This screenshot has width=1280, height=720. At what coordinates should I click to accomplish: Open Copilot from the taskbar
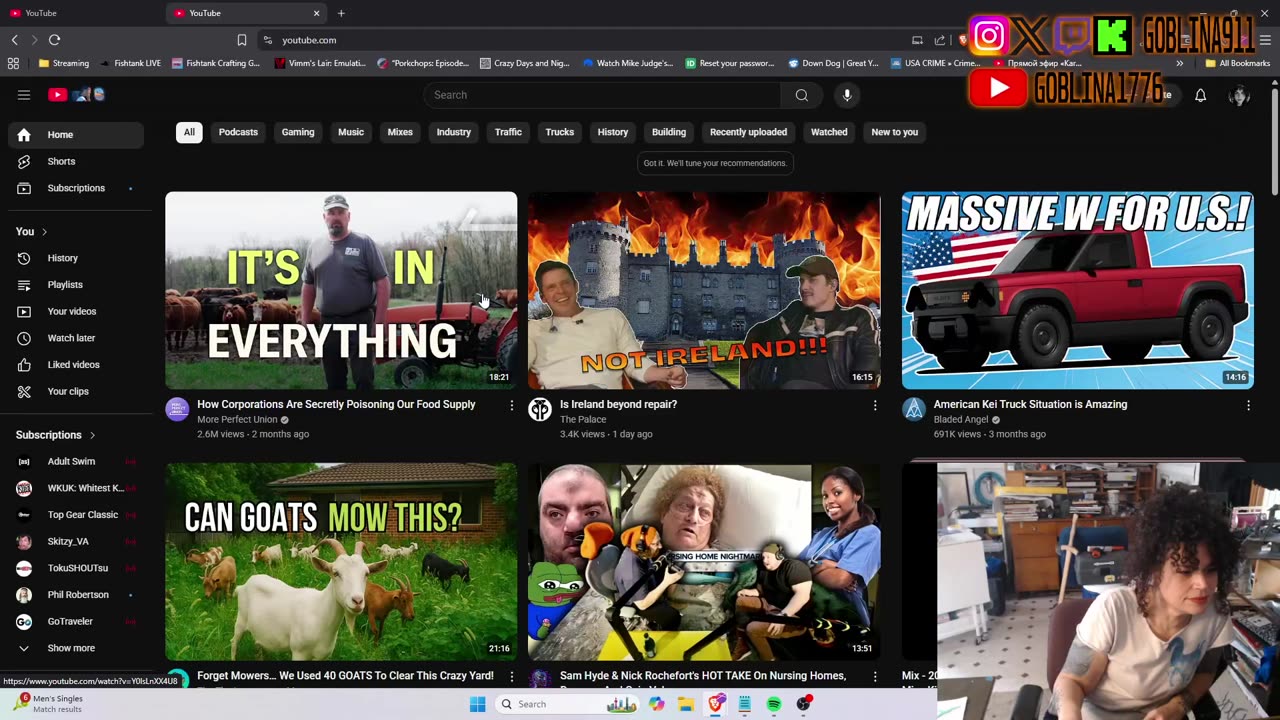coord(656,704)
